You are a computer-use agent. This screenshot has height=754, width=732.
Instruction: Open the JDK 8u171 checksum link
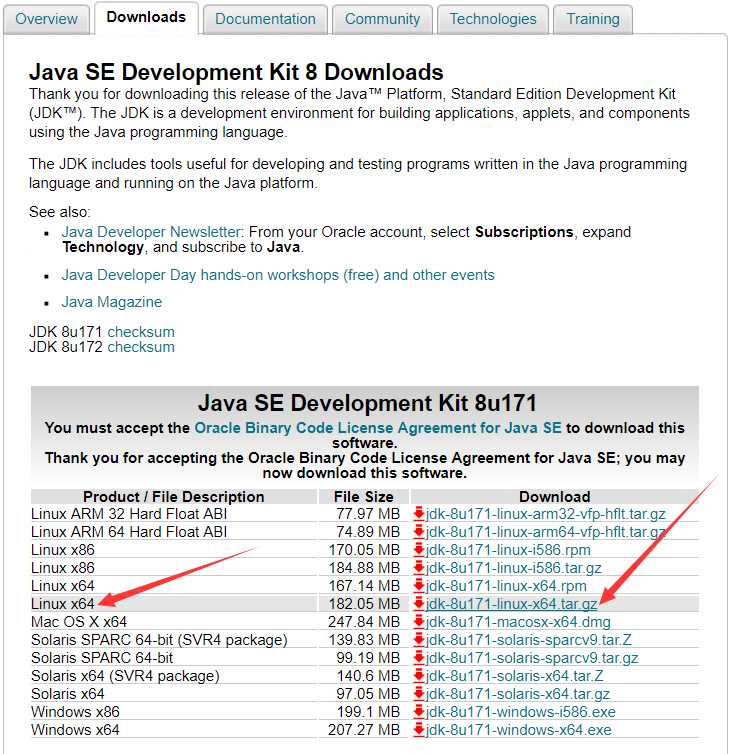click(141, 332)
